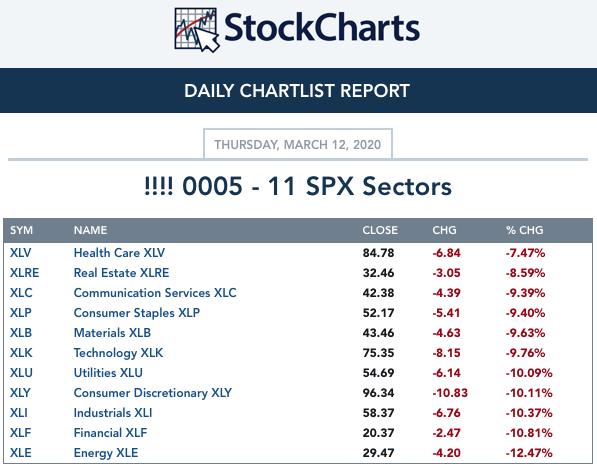The height and width of the screenshot is (467, 597).
Task: Open Consumer Staples XLP chart
Action: pyautogui.click(x=137, y=313)
